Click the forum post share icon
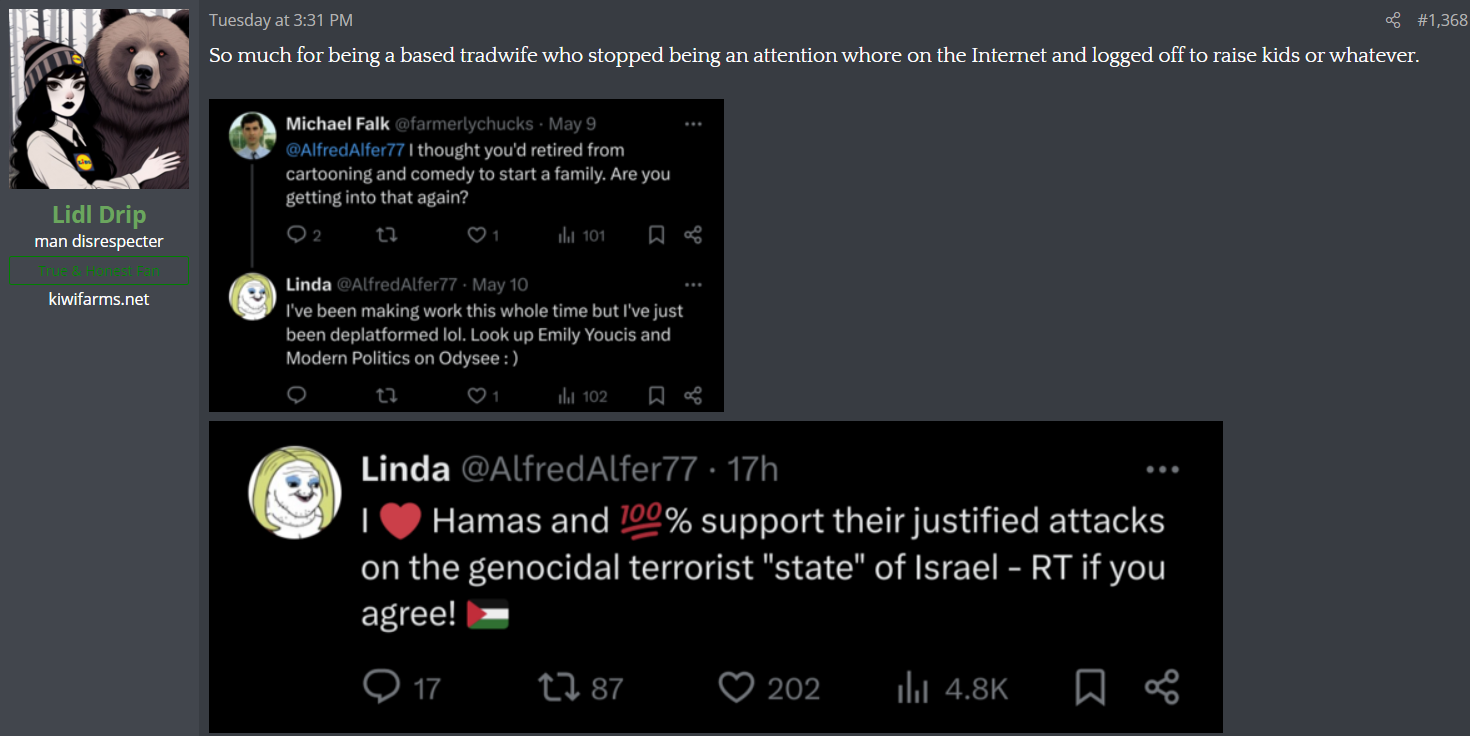This screenshot has width=1470, height=736. [1392, 20]
